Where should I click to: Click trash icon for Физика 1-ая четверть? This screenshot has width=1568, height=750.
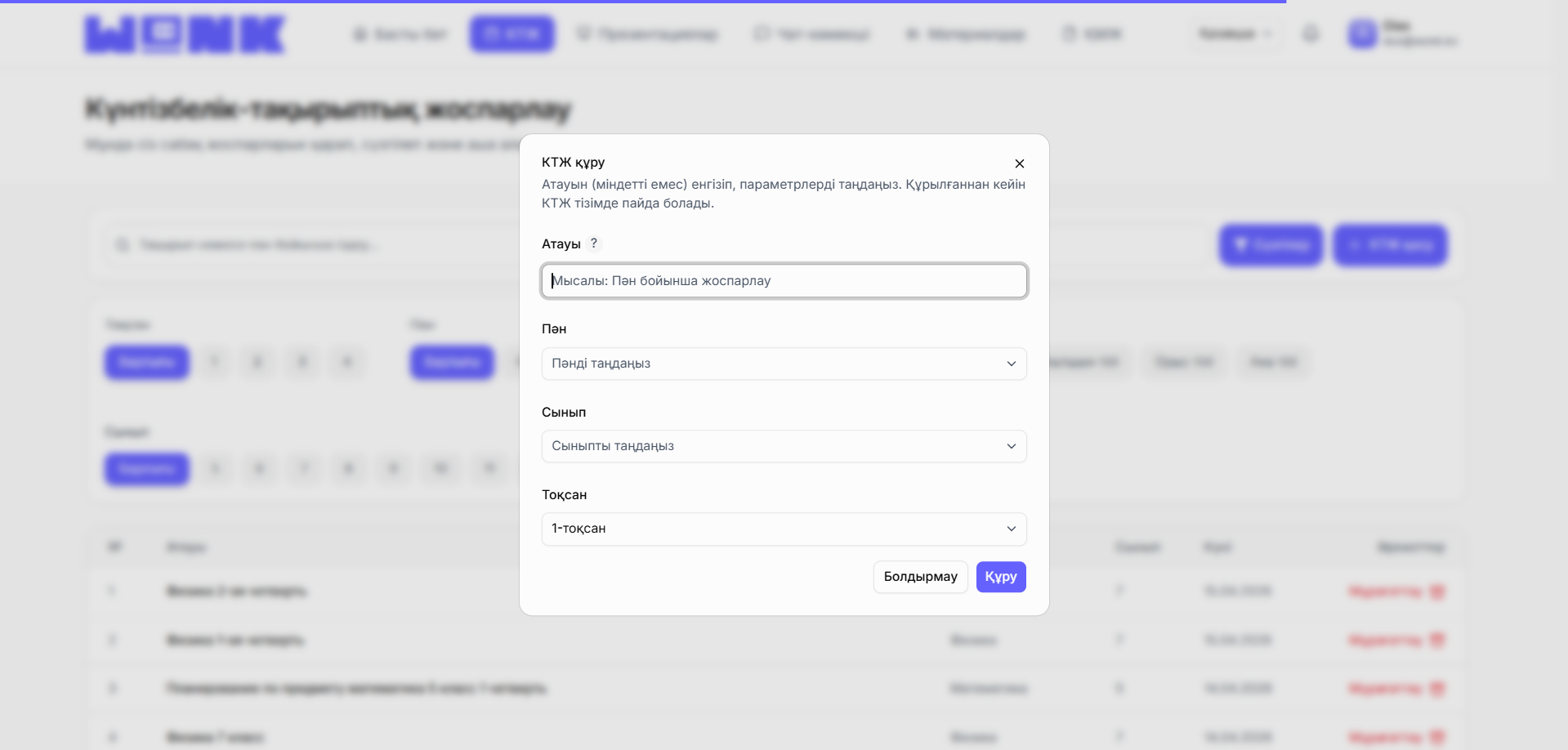[x=1437, y=640]
